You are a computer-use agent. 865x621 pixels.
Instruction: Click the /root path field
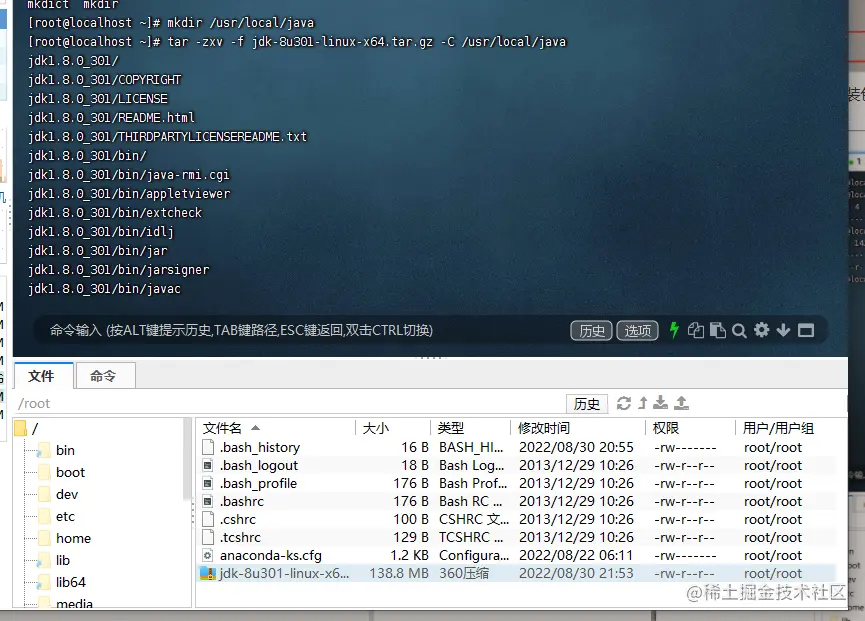[290, 403]
